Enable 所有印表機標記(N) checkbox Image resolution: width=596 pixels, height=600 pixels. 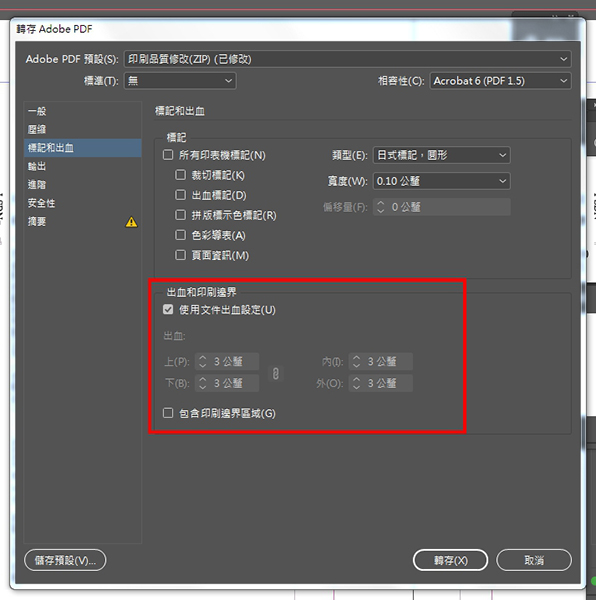168,155
